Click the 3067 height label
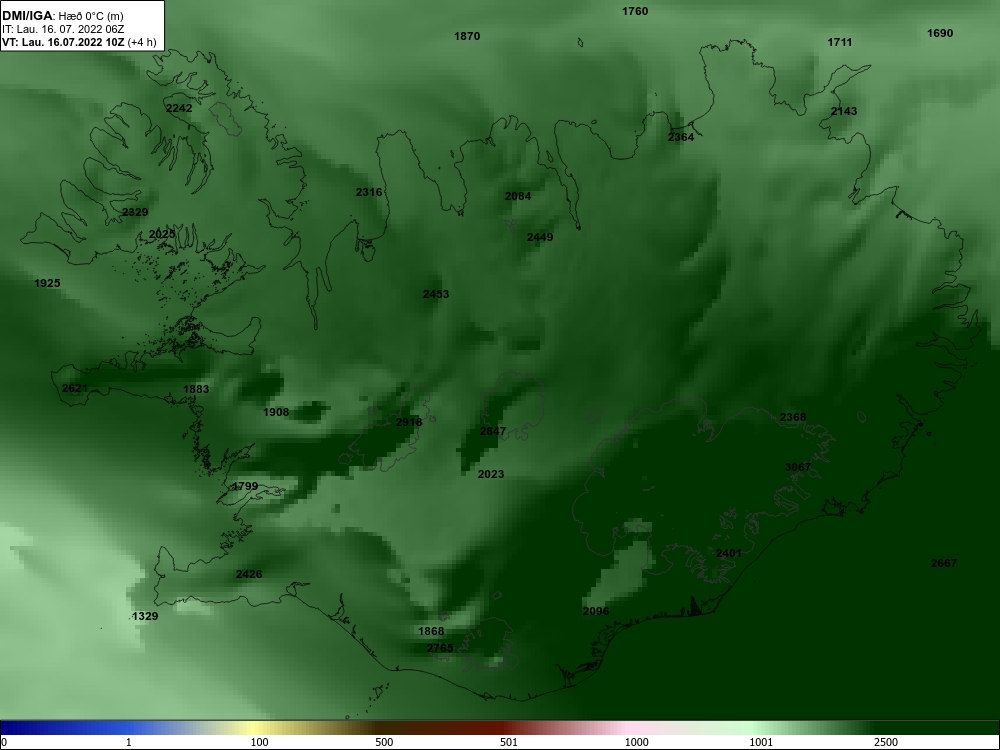The width and height of the screenshot is (1000, 750). coord(797,467)
